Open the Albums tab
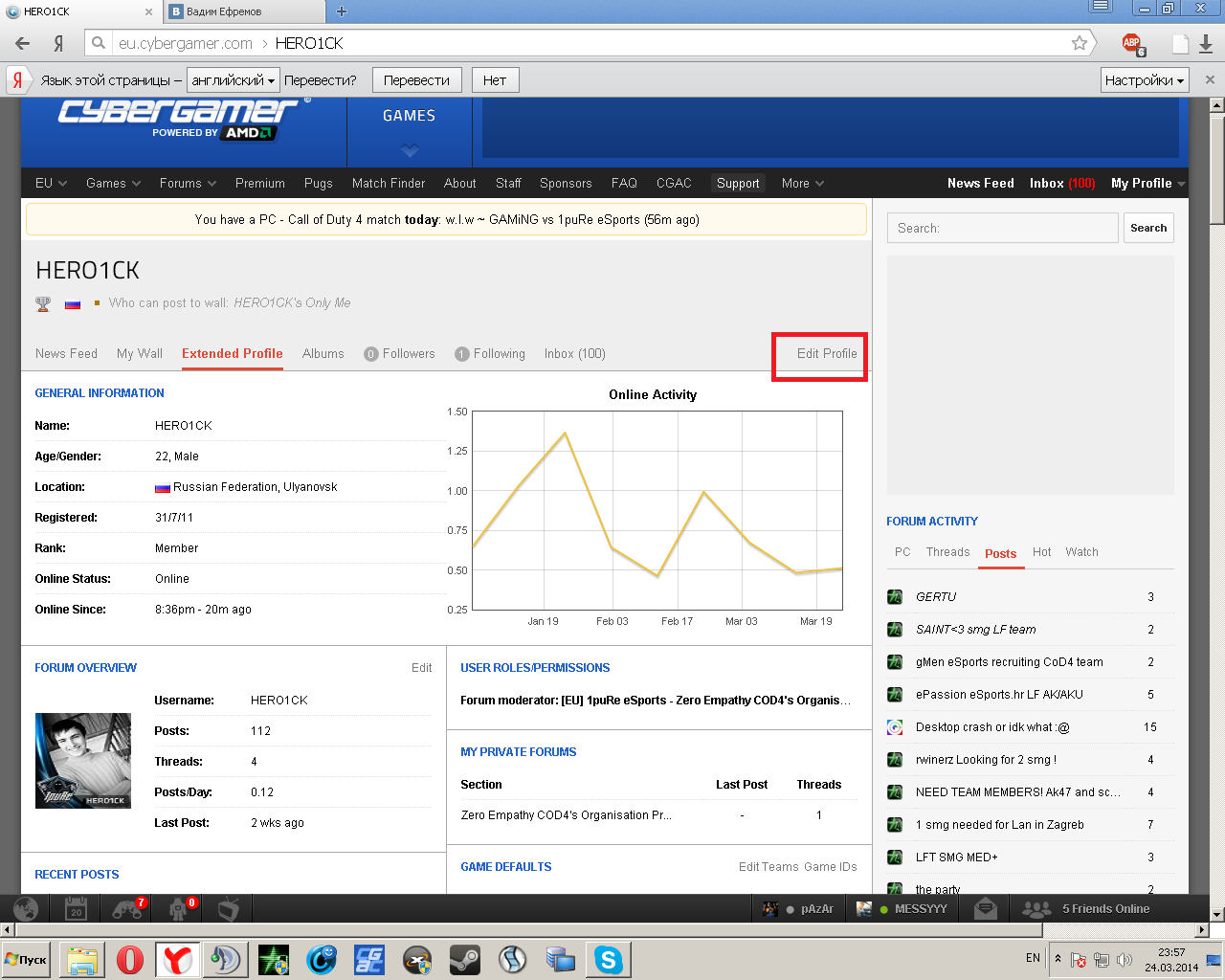 tap(323, 354)
